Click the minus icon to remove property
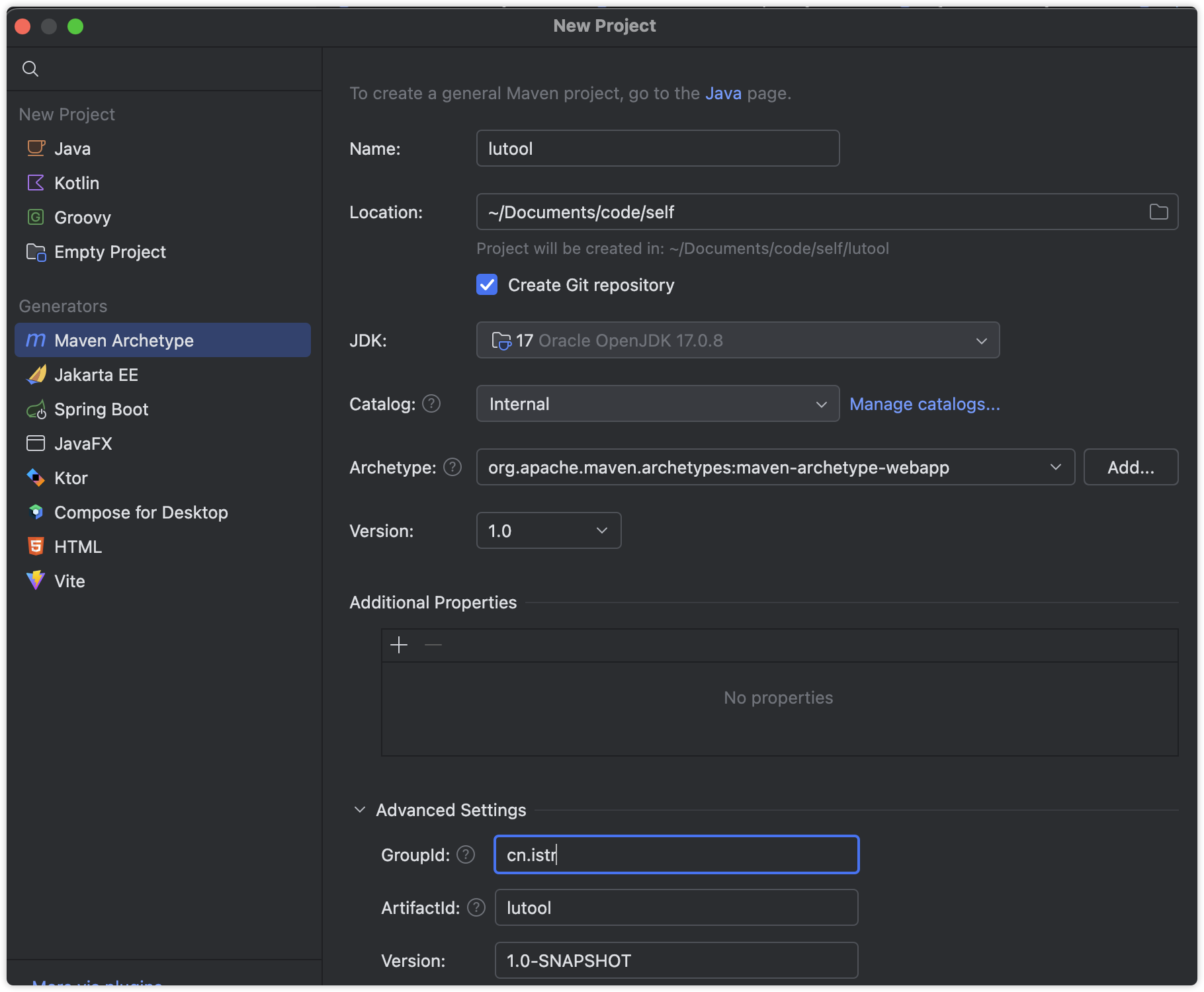Image resolution: width=1204 pixels, height=992 pixels. point(433,645)
